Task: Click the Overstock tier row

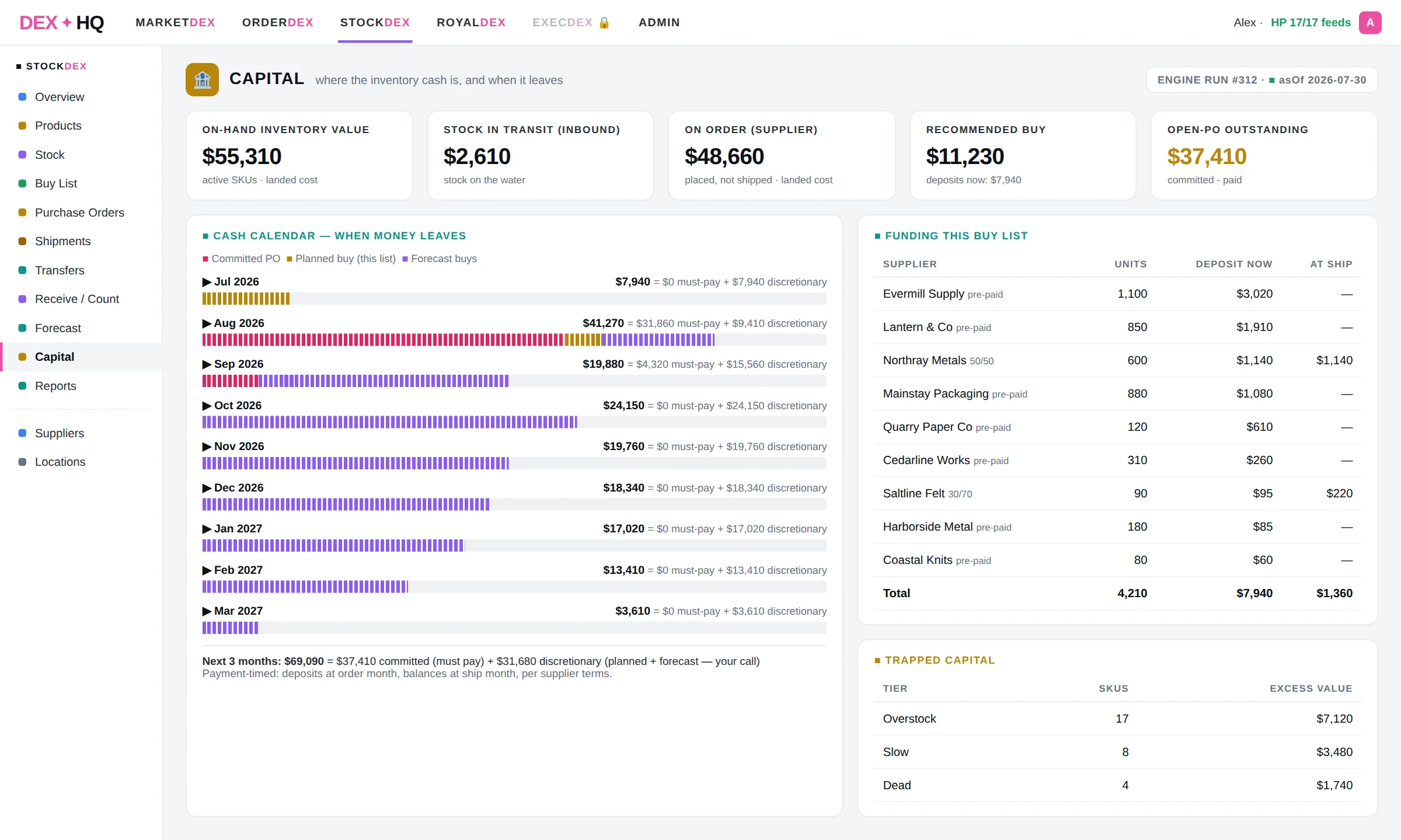Action: click(x=1117, y=719)
